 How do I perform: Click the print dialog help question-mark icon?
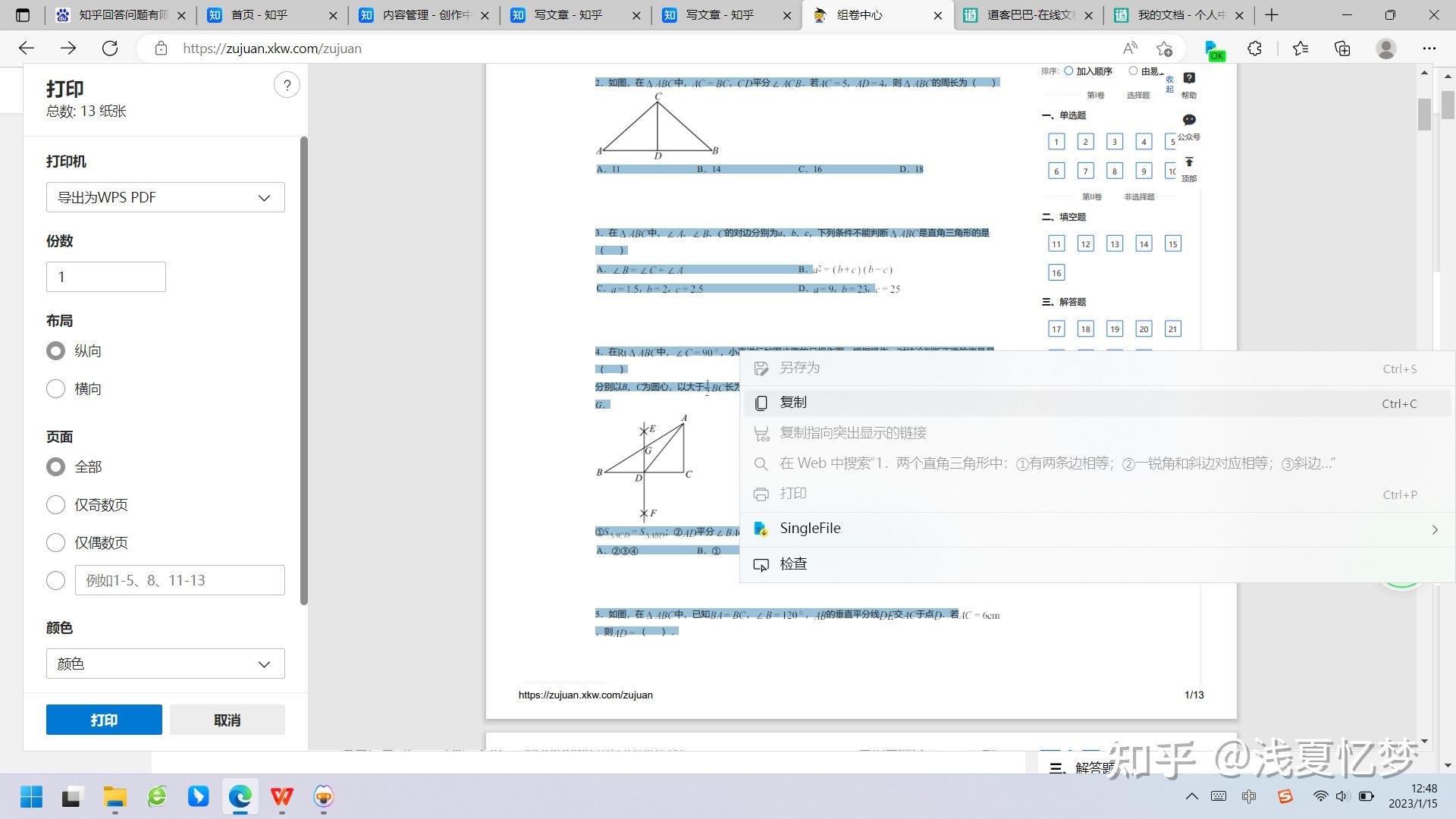pos(287,85)
